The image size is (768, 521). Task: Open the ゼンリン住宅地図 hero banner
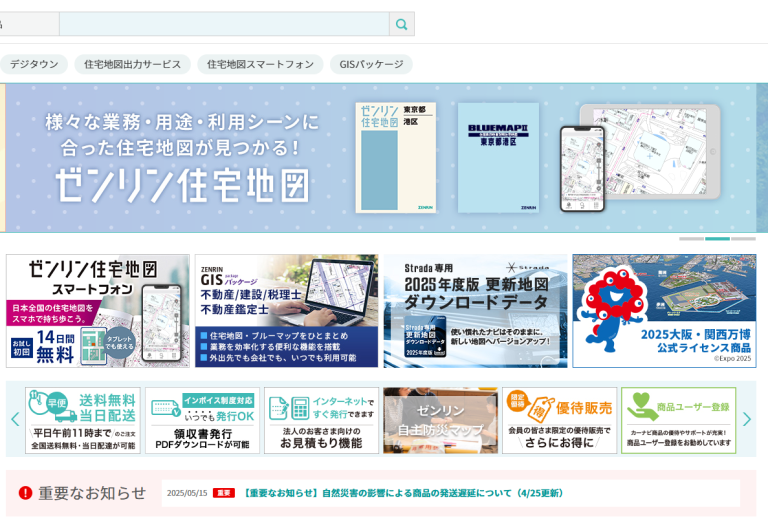tap(381, 158)
